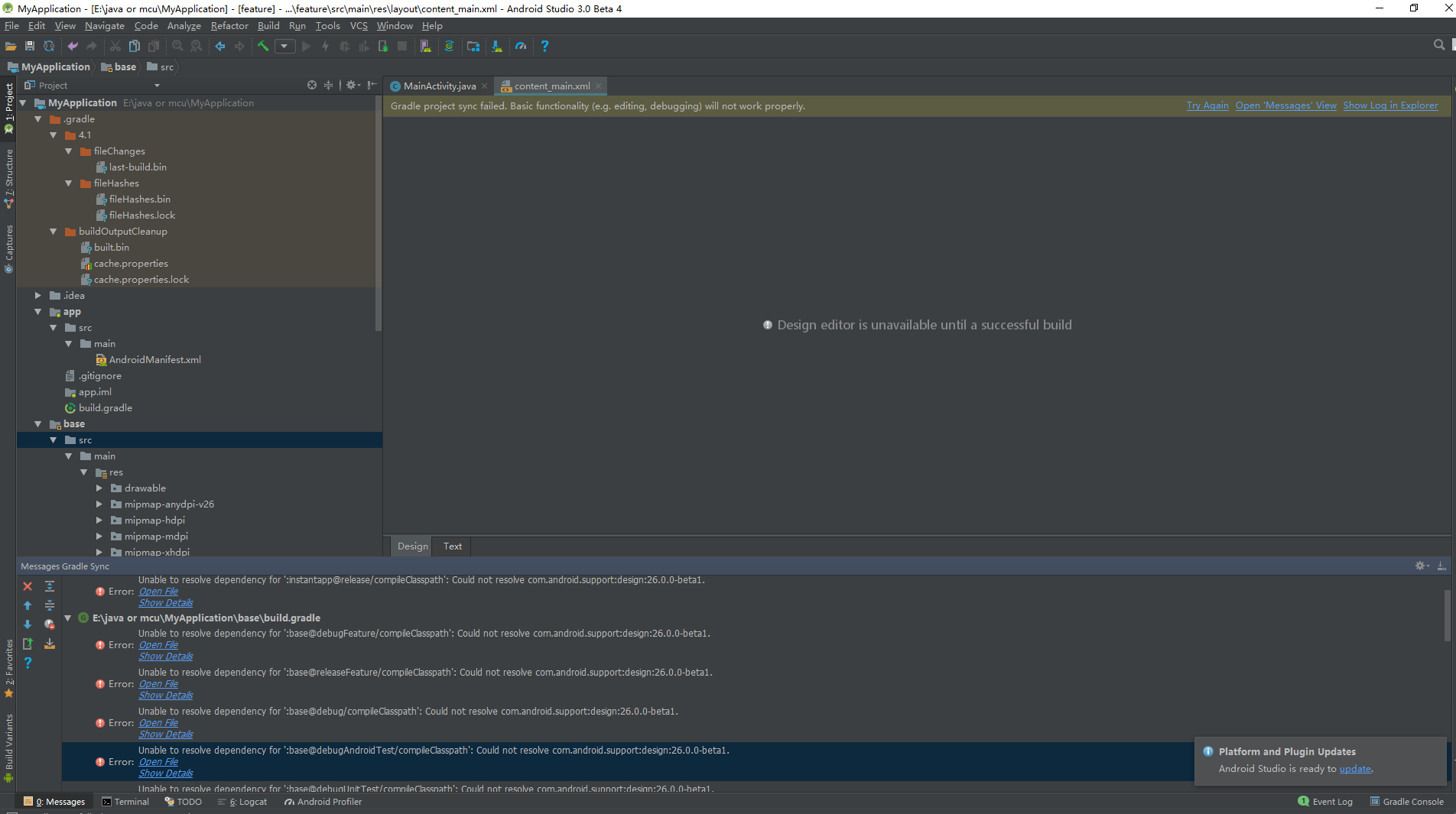Open the Messages panel gear options

click(x=1422, y=566)
